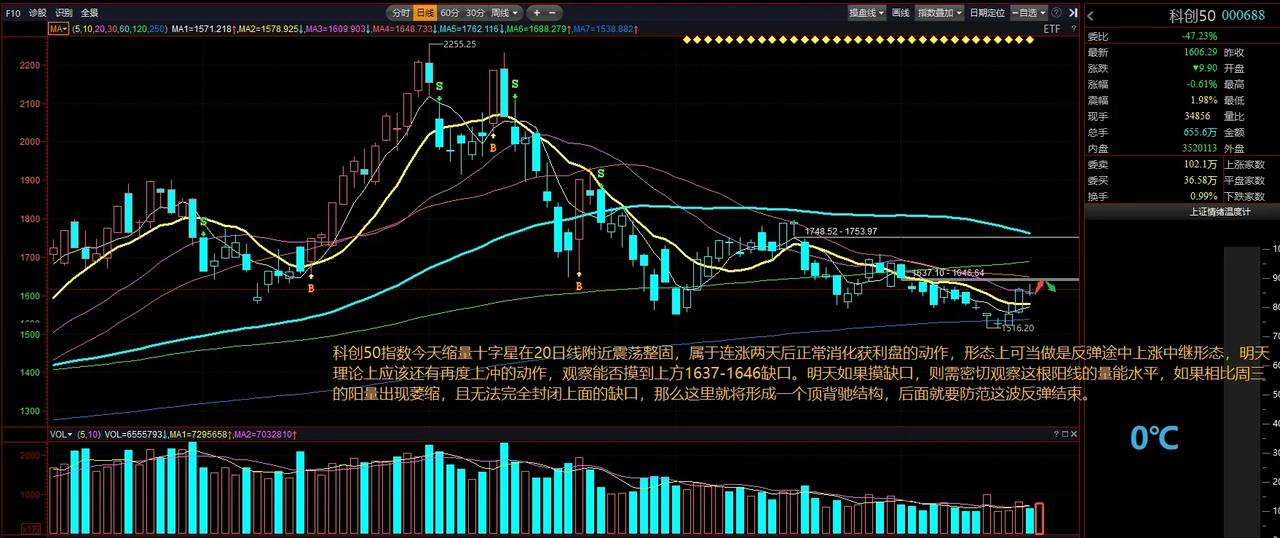The image size is (1280, 538).
Task: Click the 换手 0.99% value
Action: pos(1203,196)
